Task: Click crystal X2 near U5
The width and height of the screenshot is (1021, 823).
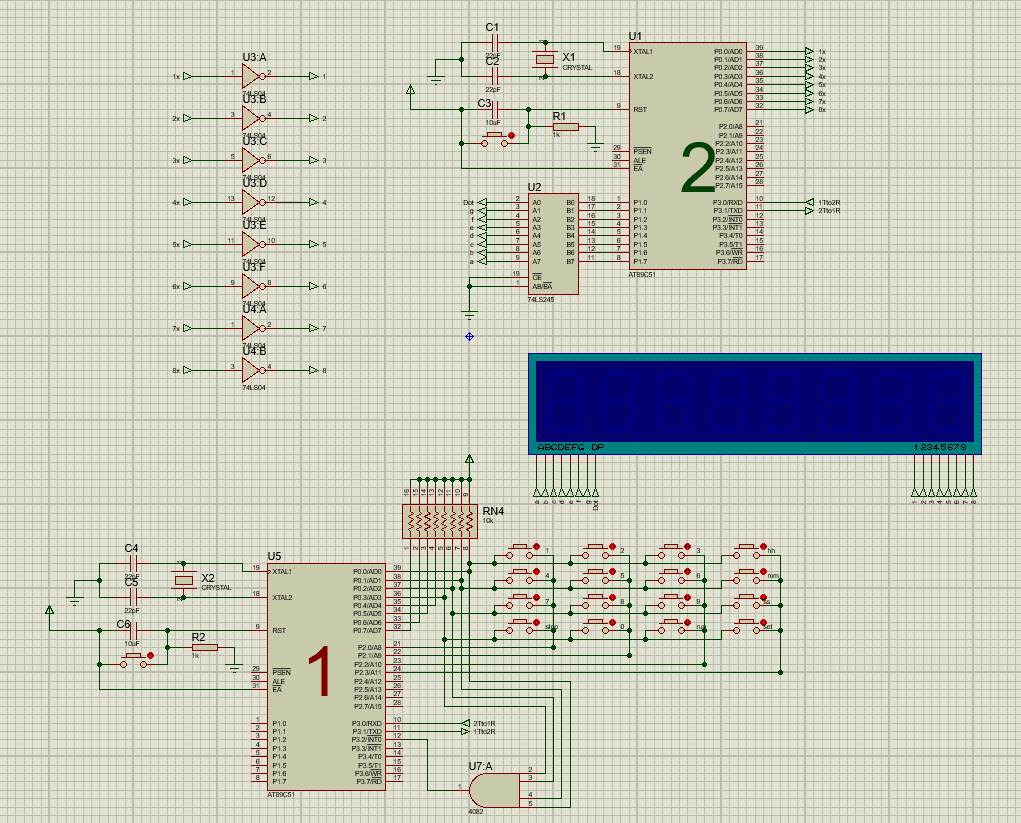Action: [x=185, y=582]
